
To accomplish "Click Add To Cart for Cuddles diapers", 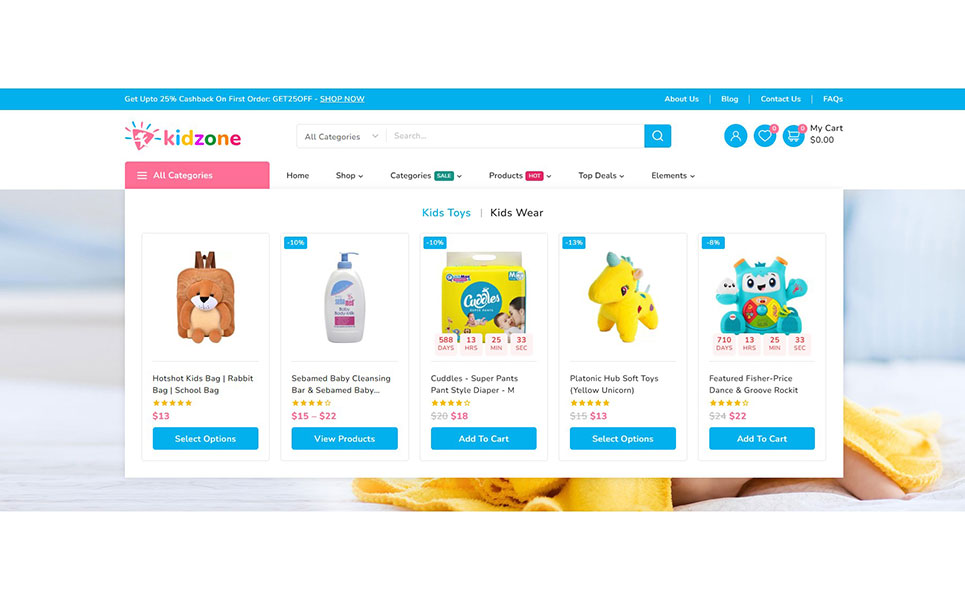I will [x=484, y=439].
